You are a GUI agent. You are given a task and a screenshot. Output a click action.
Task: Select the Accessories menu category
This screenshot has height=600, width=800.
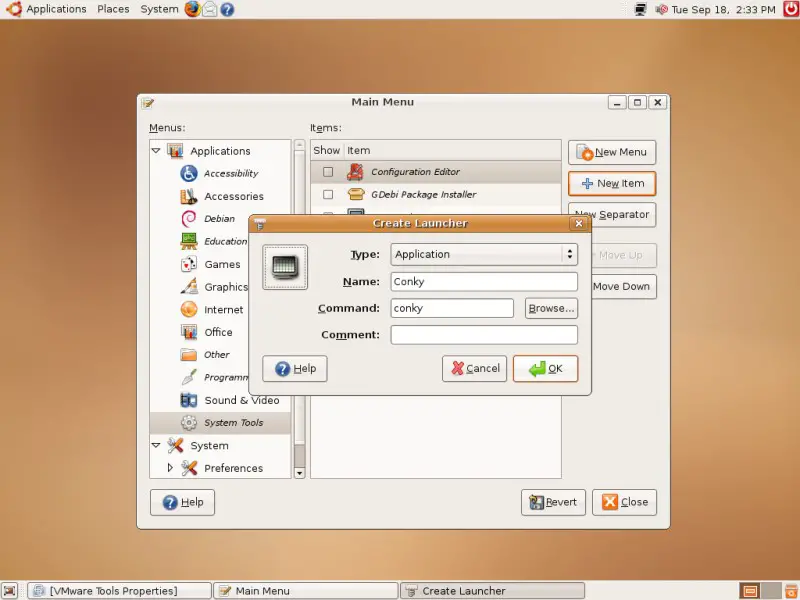234,196
